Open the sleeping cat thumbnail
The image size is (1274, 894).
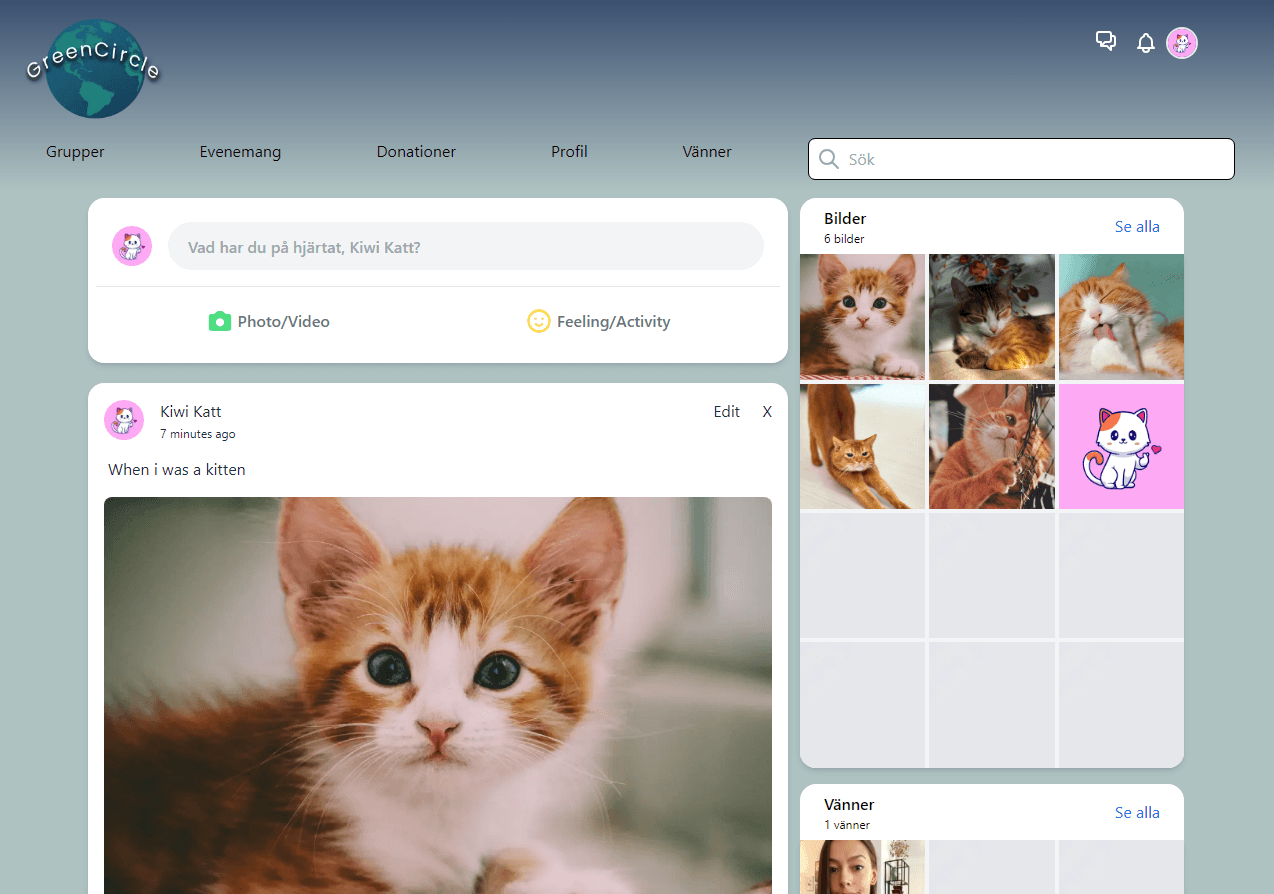pos(992,317)
